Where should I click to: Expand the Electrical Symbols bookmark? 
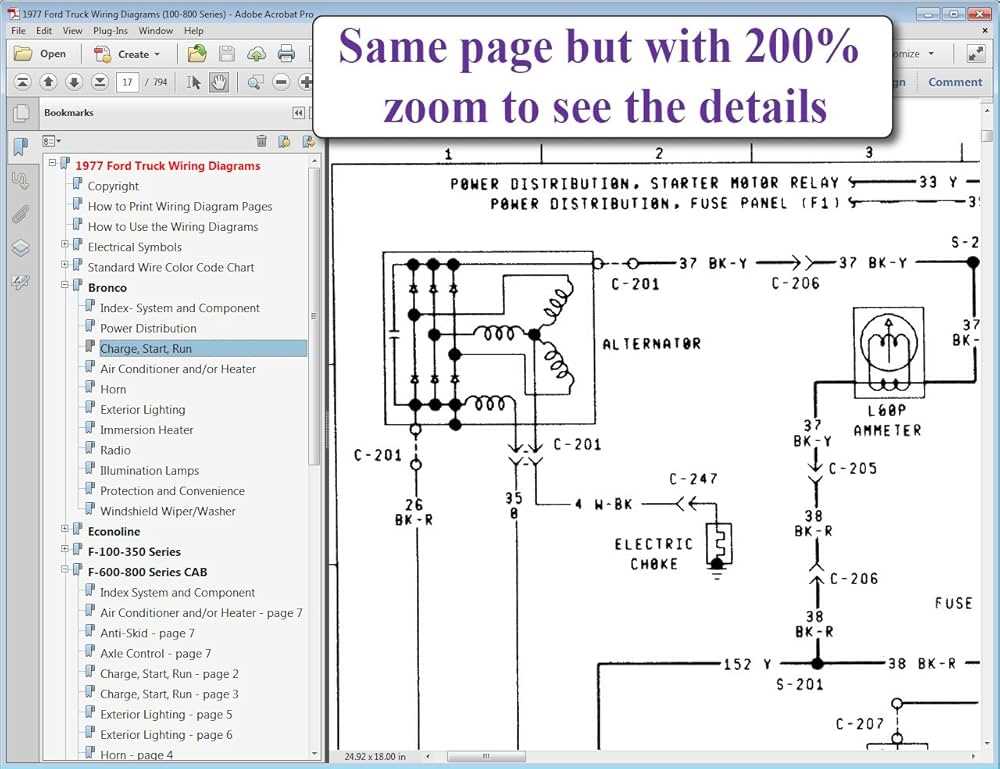pyautogui.click(x=64, y=244)
